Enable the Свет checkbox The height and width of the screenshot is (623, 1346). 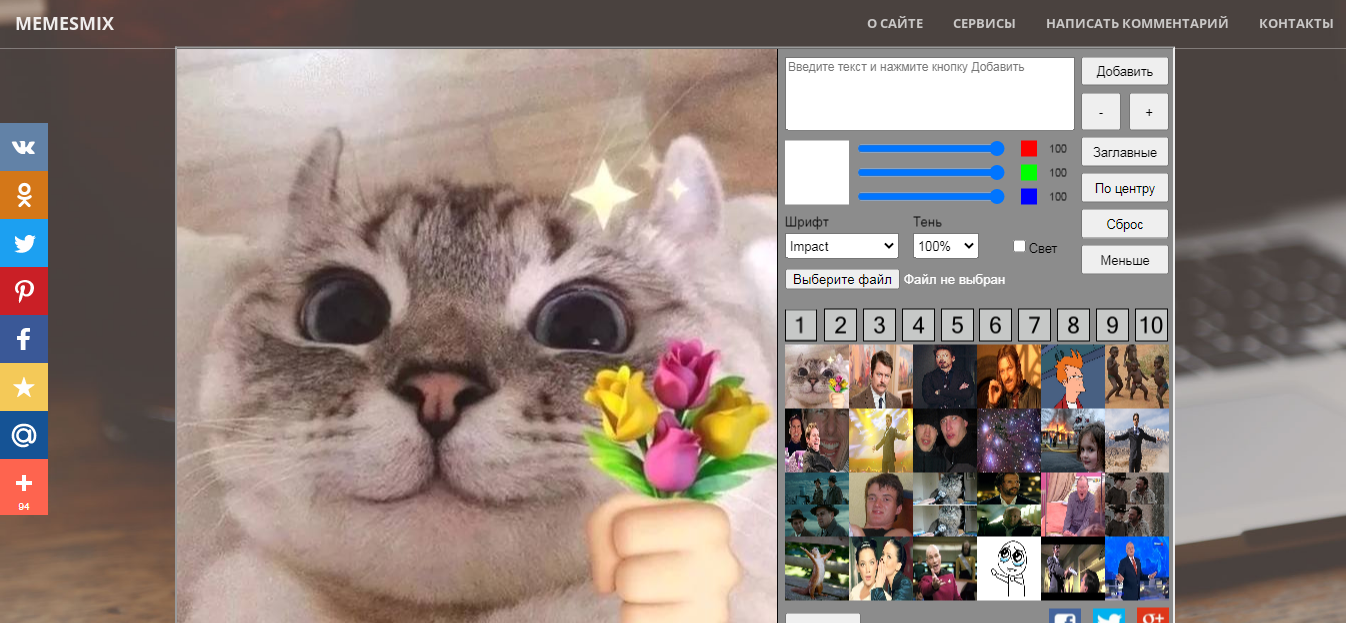point(1019,246)
